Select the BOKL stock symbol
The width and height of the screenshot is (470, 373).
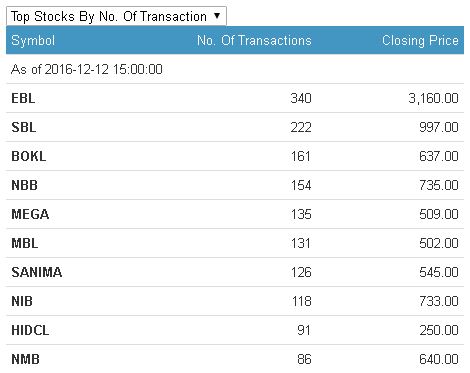29,156
